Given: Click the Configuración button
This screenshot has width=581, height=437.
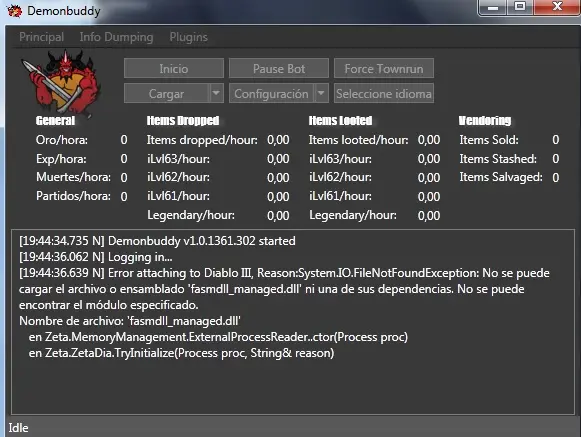Looking at the screenshot, I should 272,93.
